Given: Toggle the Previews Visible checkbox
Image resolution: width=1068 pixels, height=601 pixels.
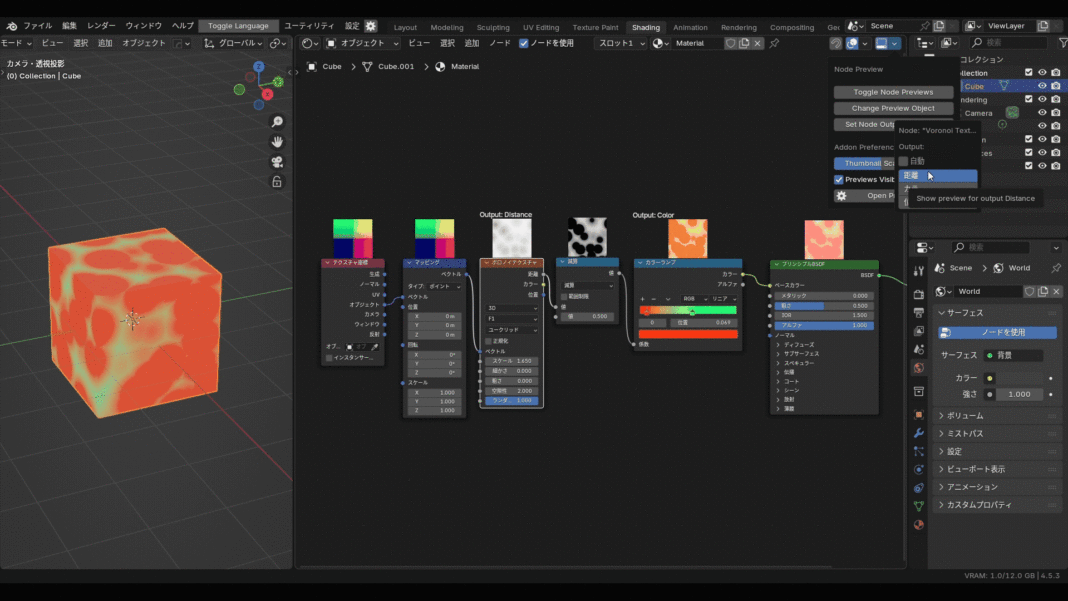Looking at the screenshot, I should click(x=841, y=178).
